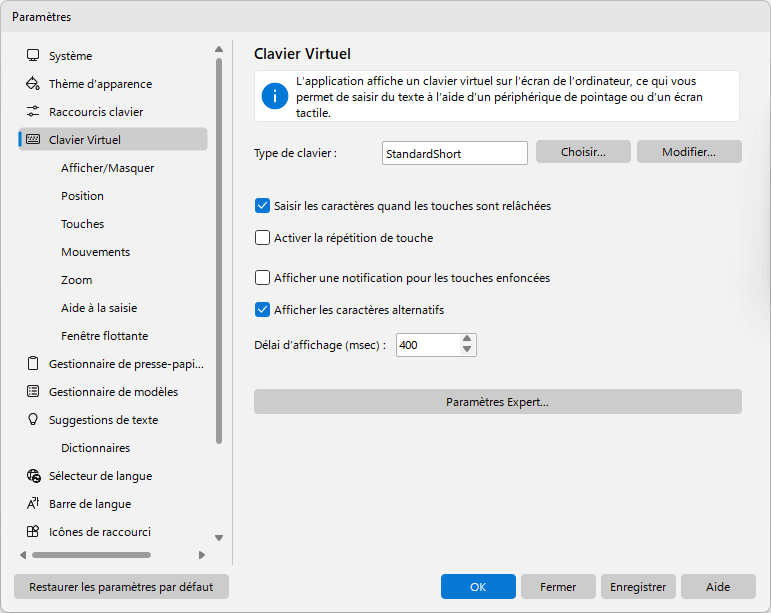Click the Icônes de raccourci grid icon
Screen dimensions: 771x613
[33, 532]
